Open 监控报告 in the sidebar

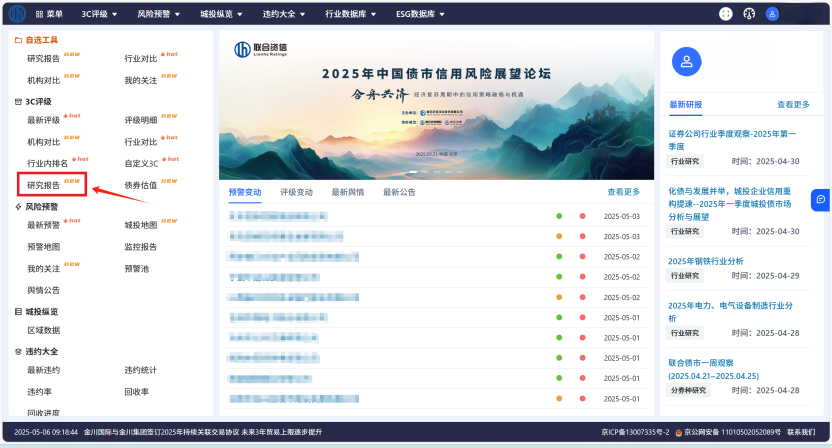[141, 247]
